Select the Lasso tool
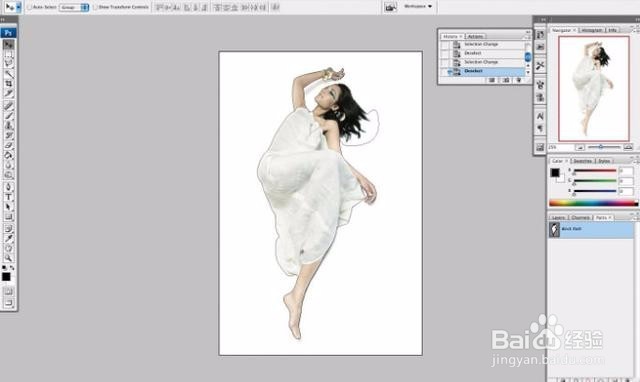The image size is (640, 382). (9, 64)
